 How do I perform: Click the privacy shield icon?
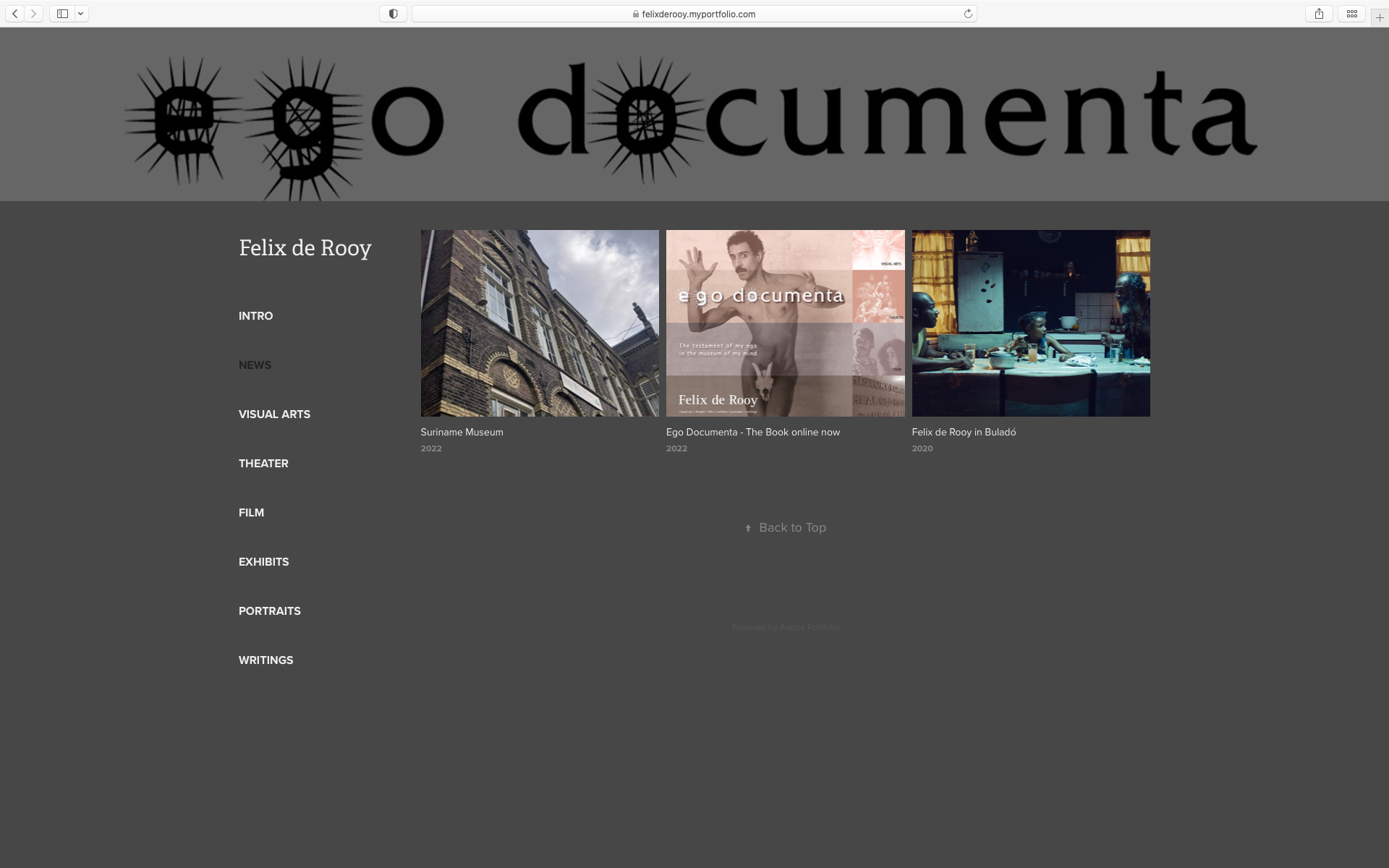[x=393, y=14]
